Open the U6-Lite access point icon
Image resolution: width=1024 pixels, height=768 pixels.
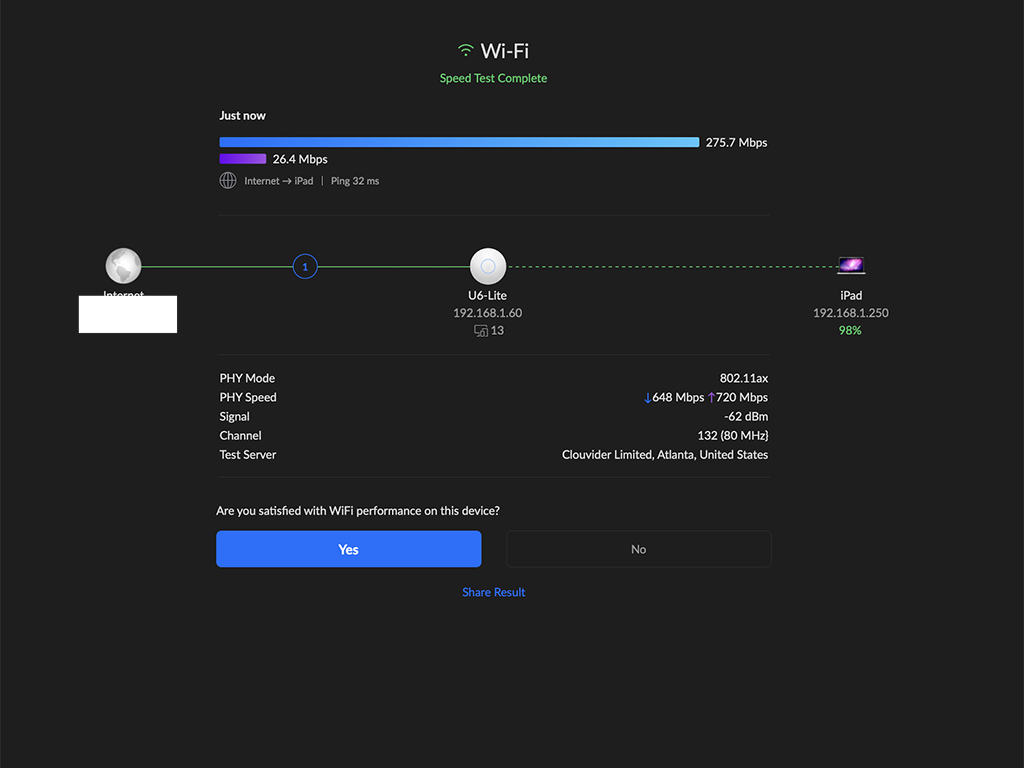click(x=488, y=267)
